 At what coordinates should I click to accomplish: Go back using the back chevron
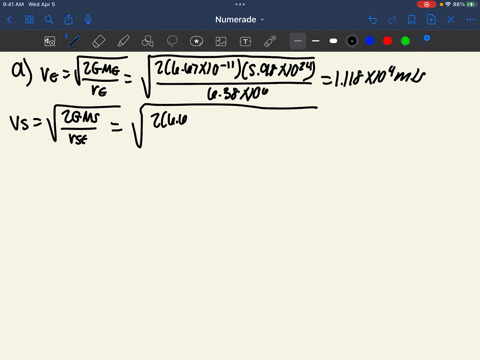tap(9, 20)
